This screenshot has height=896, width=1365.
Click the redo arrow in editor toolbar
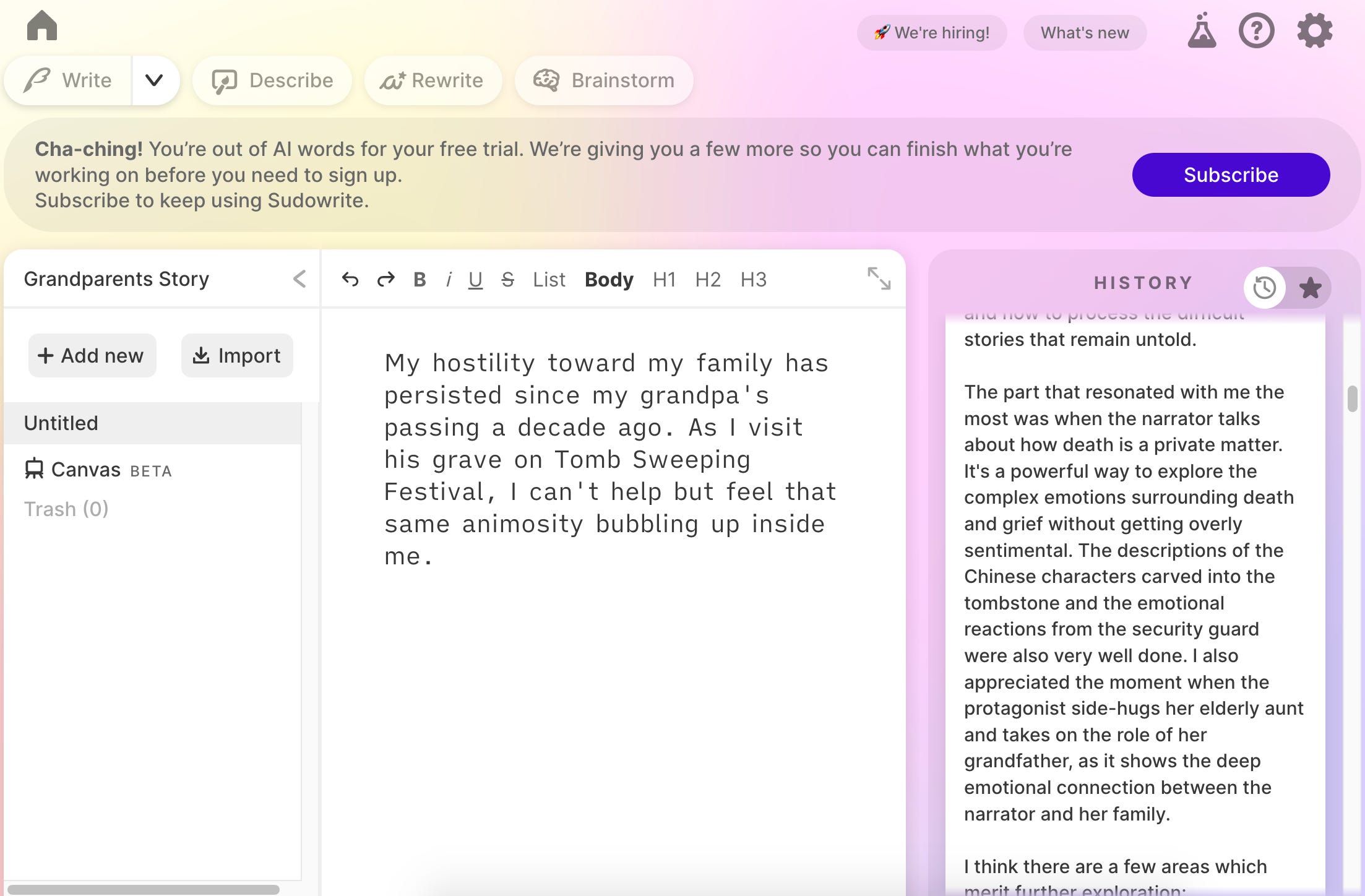click(x=385, y=280)
